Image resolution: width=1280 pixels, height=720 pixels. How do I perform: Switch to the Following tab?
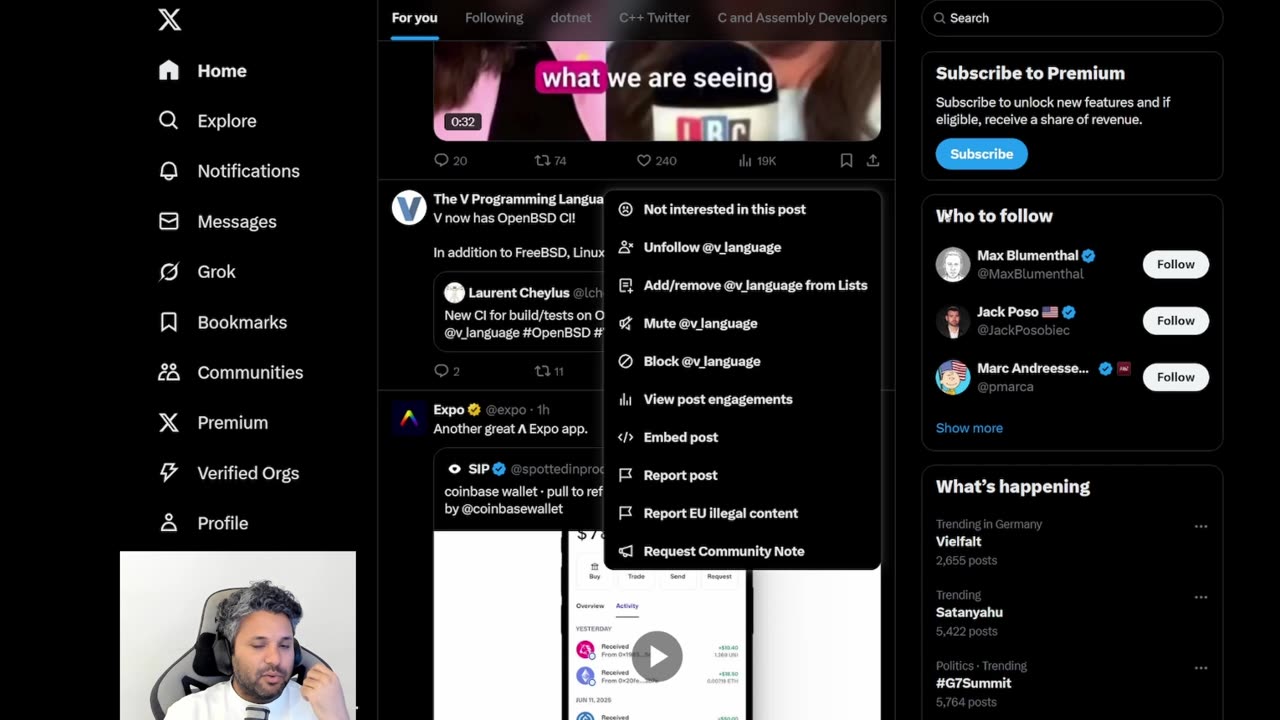click(x=494, y=18)
